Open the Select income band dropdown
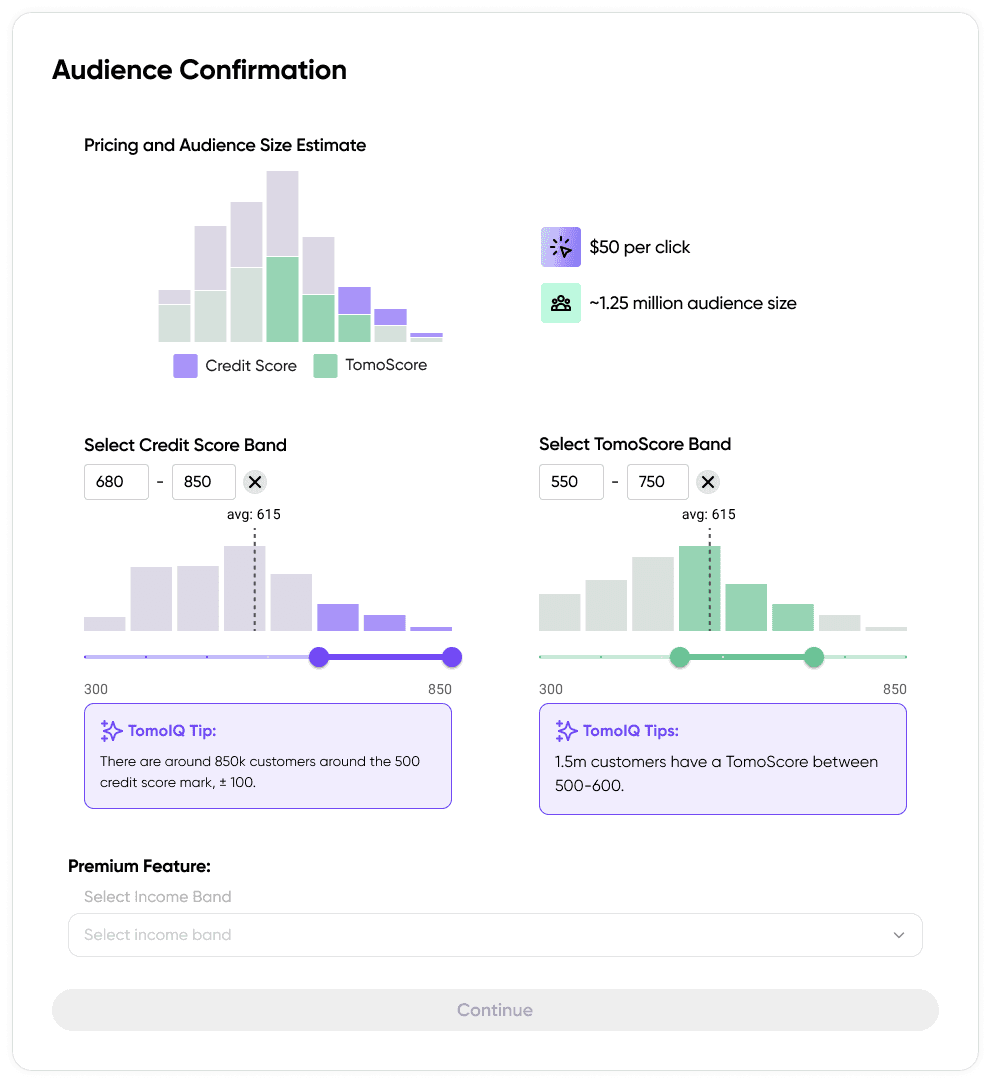Screen dimensions: 991x1083 point(495,935)
